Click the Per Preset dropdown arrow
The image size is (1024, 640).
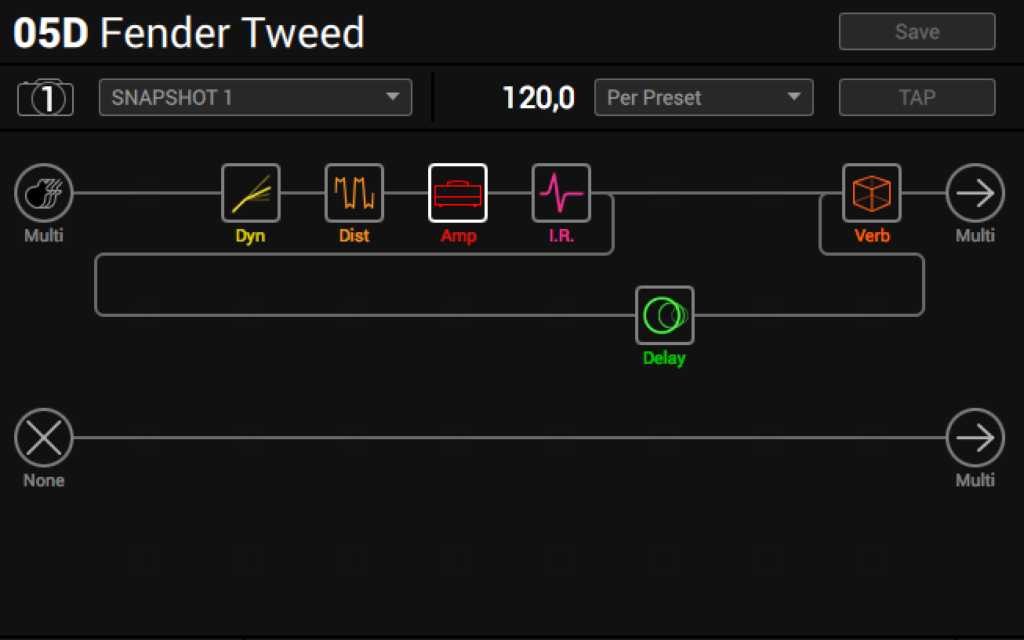794,97
